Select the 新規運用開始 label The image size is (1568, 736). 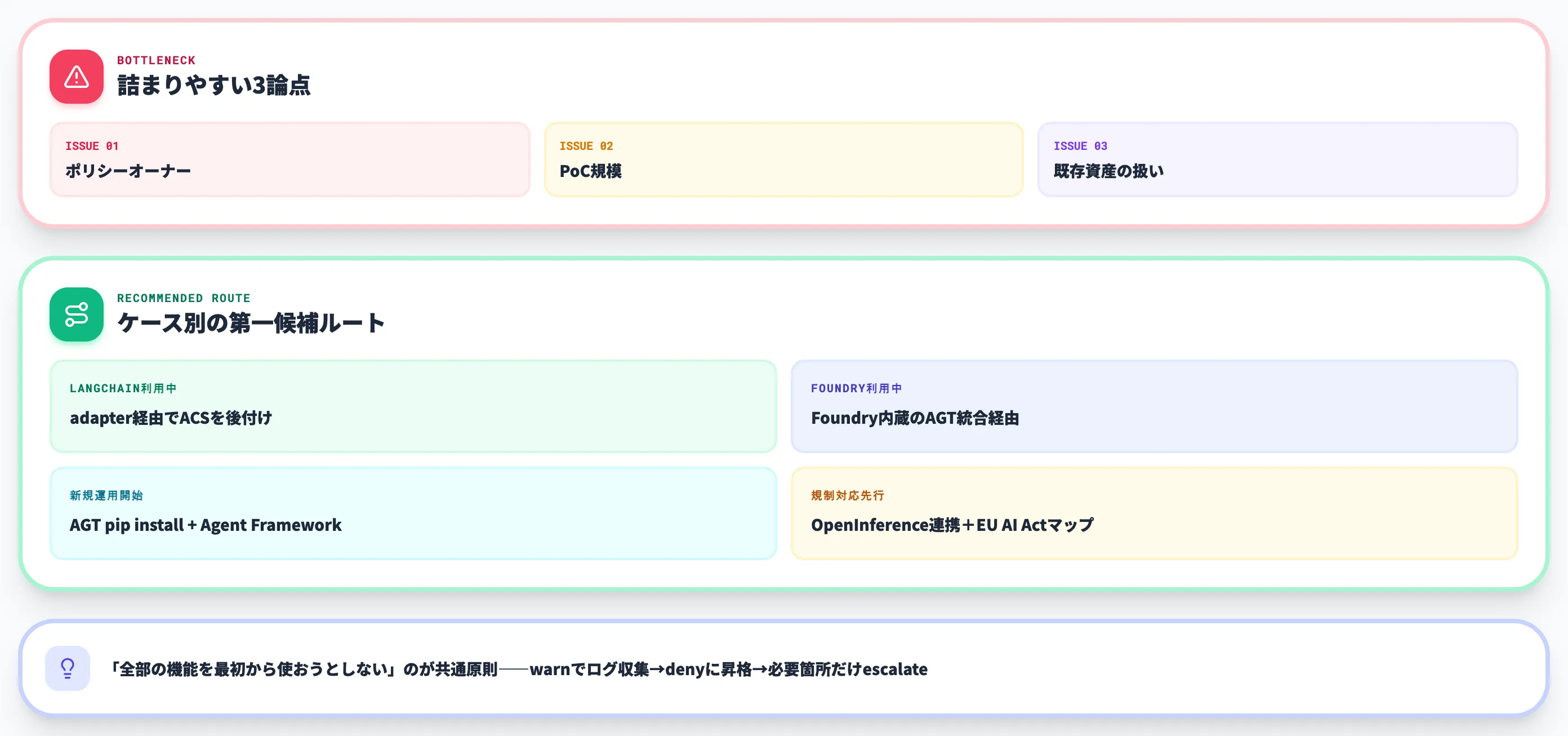tap(106, 495)
